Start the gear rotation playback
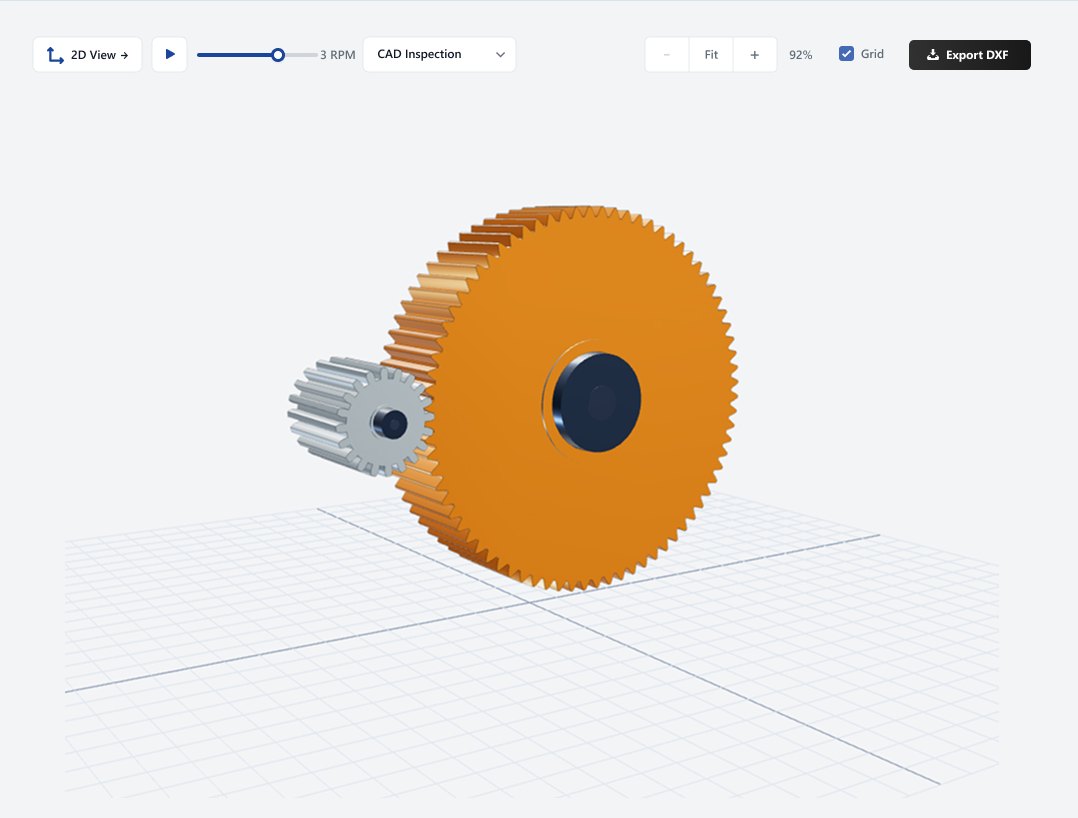The image size is (1078, 818). tap(169, 54)
